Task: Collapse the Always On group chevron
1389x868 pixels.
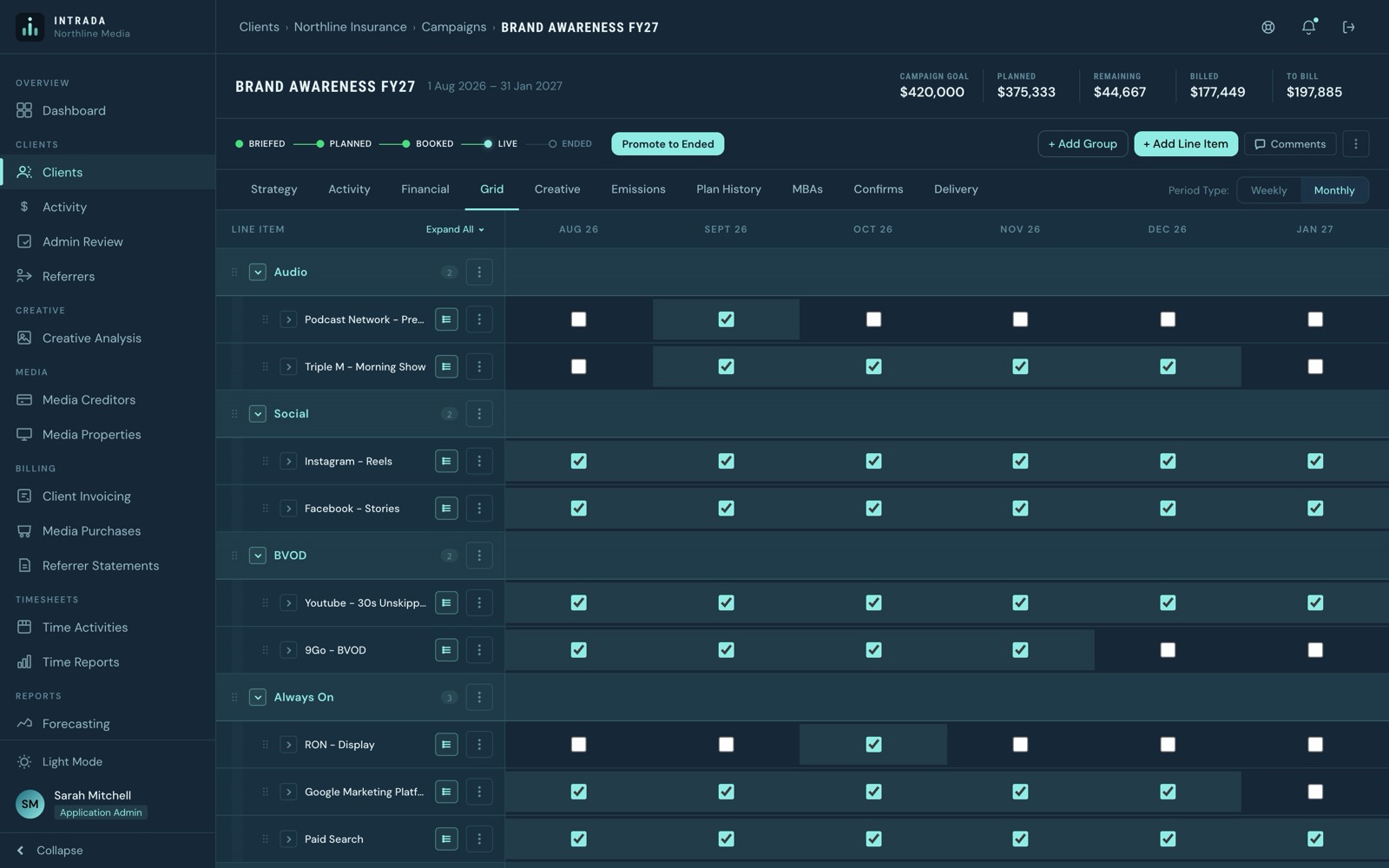Action: pos(257,697)
